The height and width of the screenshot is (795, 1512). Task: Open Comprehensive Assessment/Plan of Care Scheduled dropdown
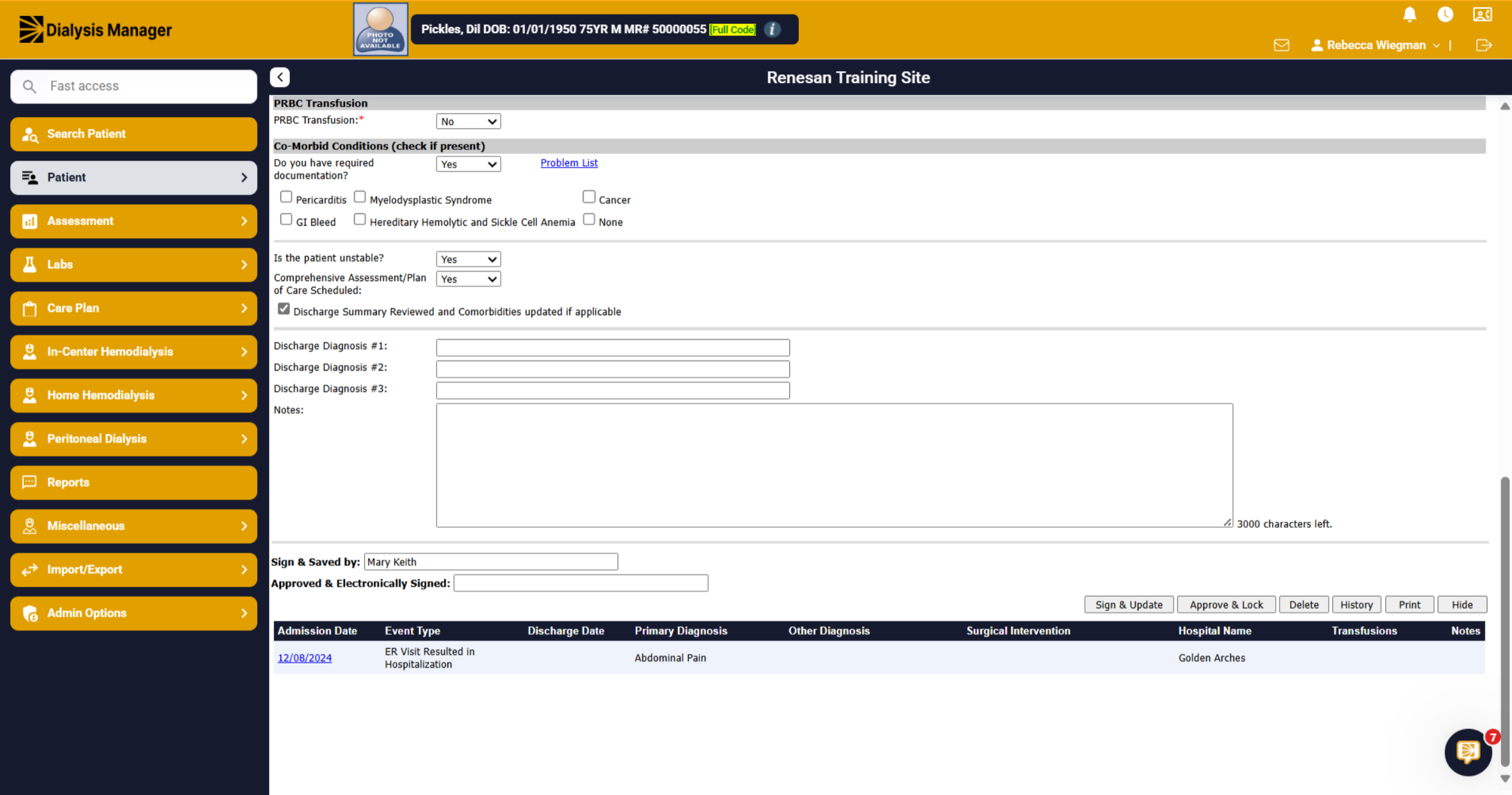[468, 279]
